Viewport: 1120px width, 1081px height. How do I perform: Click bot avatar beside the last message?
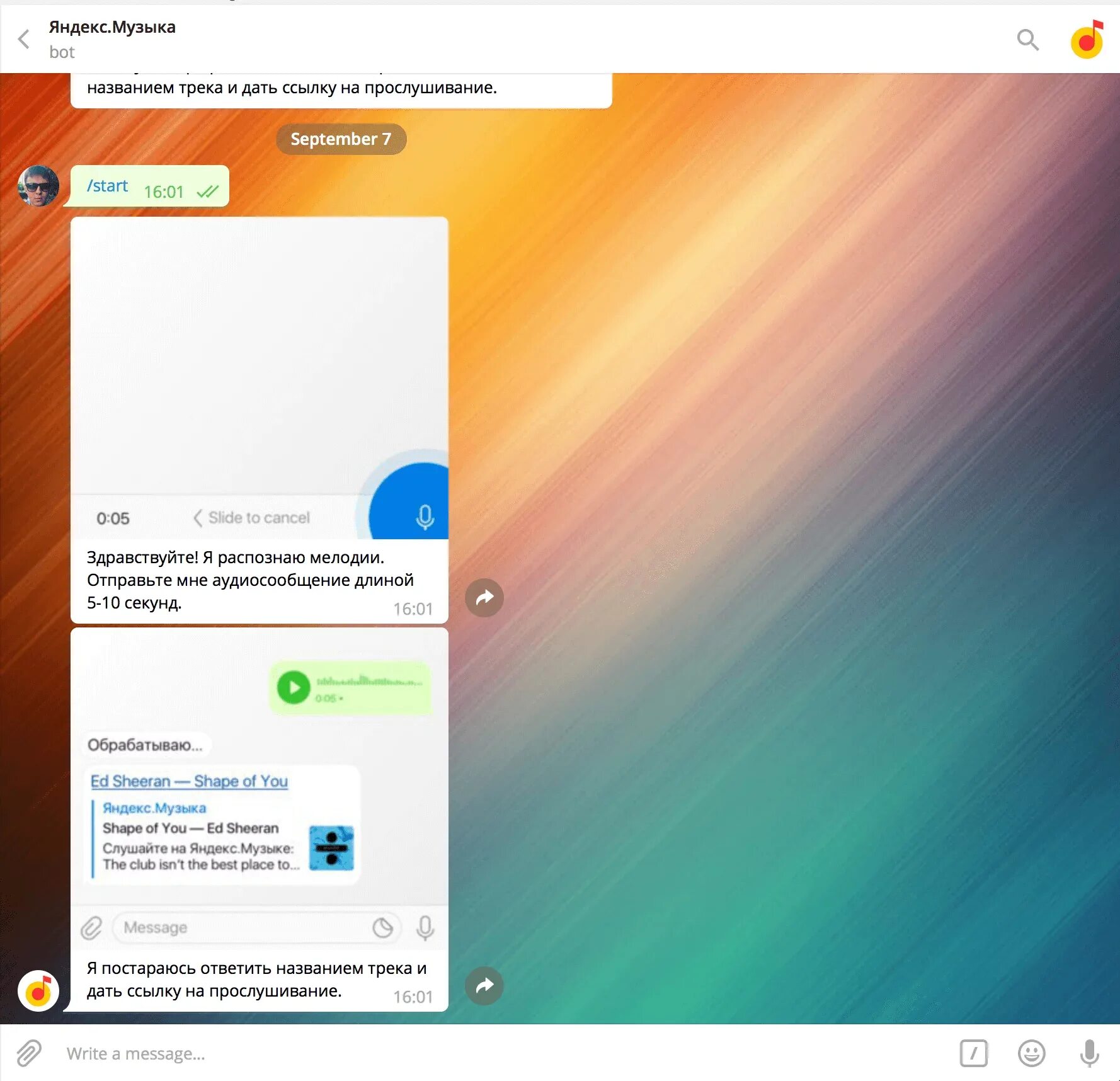[38, 990]
